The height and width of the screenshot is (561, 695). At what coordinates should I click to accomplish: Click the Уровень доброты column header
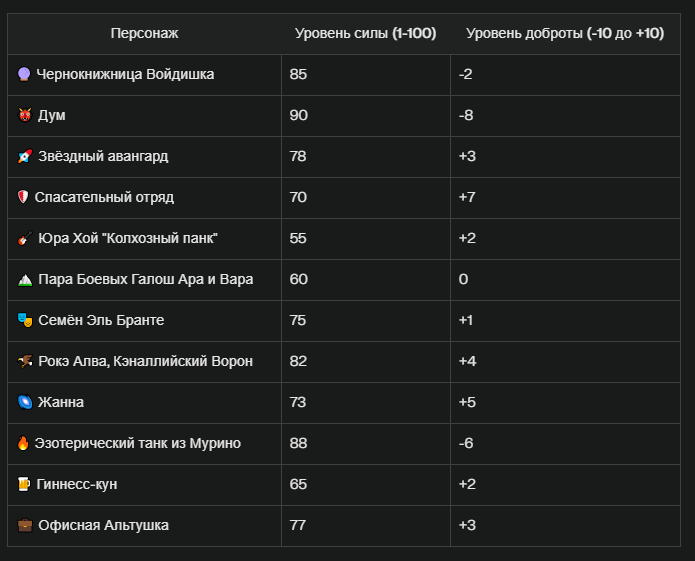pos(565,33)
